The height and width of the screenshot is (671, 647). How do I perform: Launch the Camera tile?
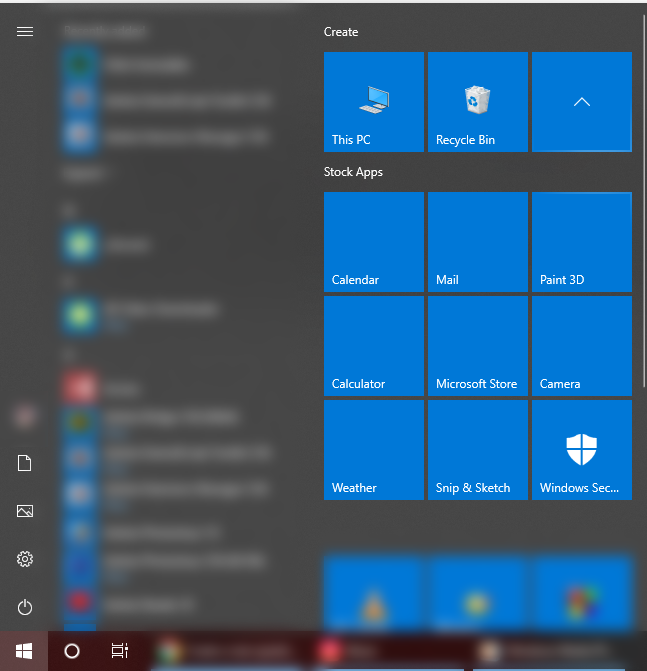(582, 346)
